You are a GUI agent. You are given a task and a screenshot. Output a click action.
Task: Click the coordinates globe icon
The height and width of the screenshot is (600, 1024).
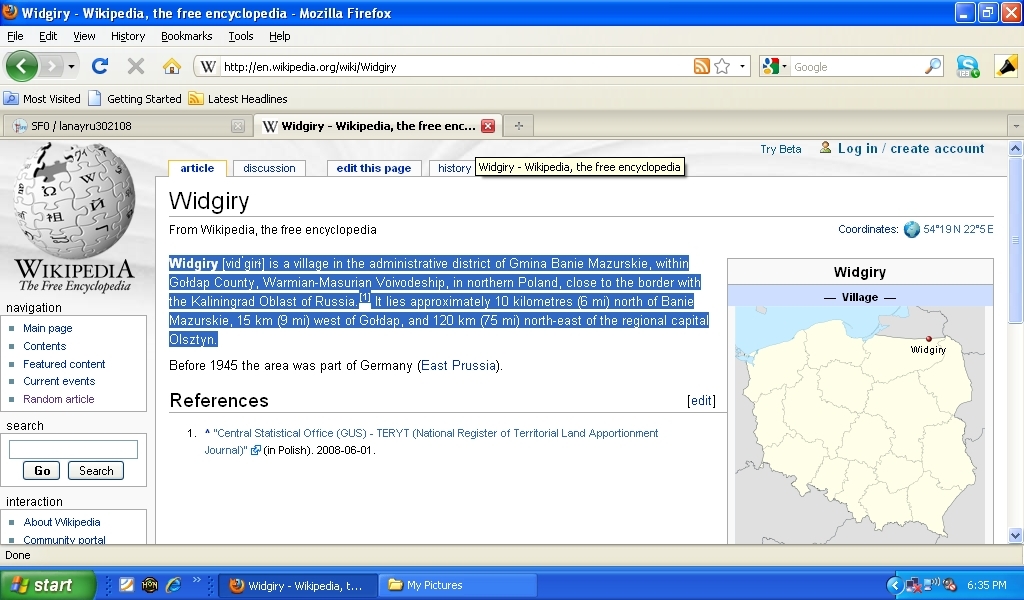click(x=911, y=229)
